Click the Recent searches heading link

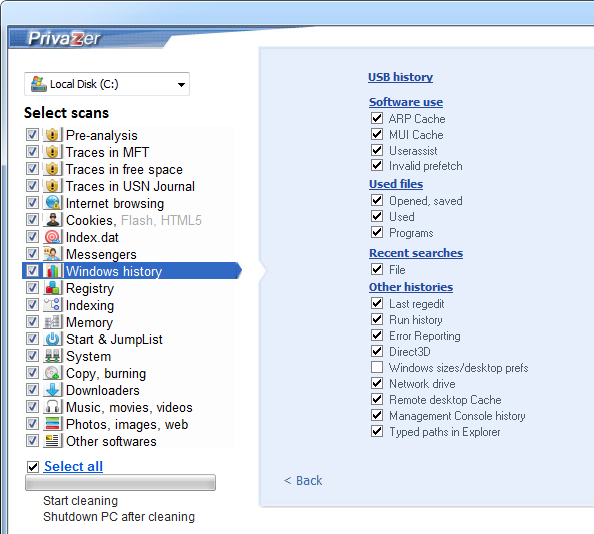pos(416,253)
